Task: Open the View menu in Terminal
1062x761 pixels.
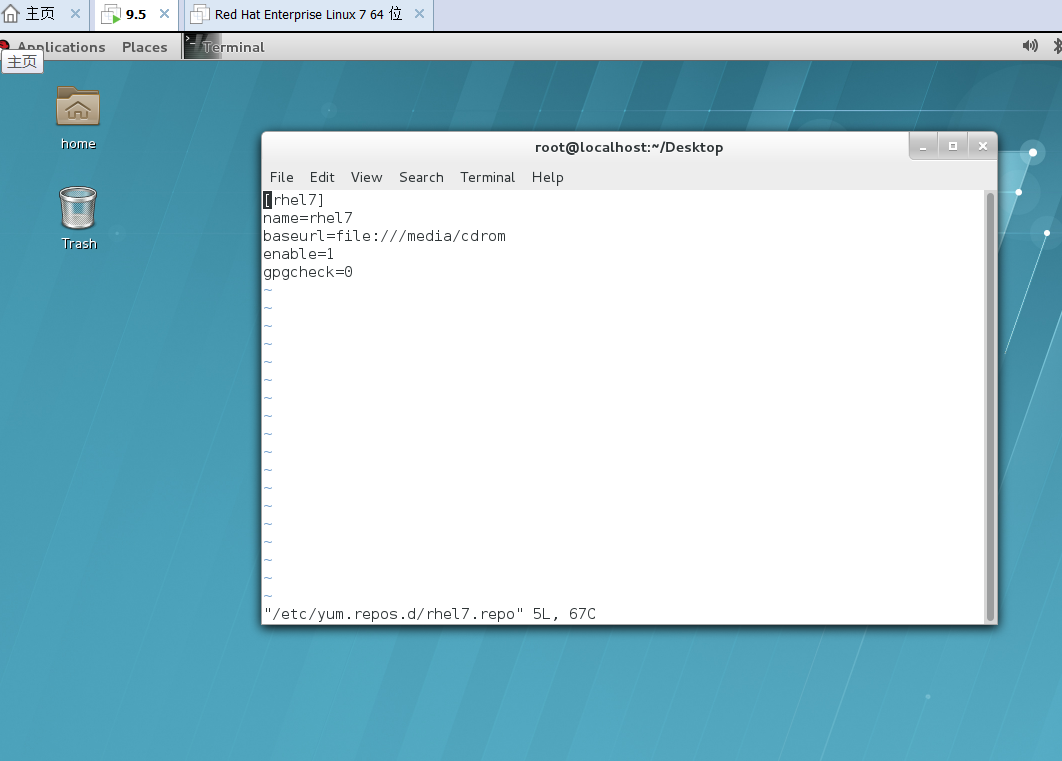Action: pyautogui.click(x=366, y=177)
